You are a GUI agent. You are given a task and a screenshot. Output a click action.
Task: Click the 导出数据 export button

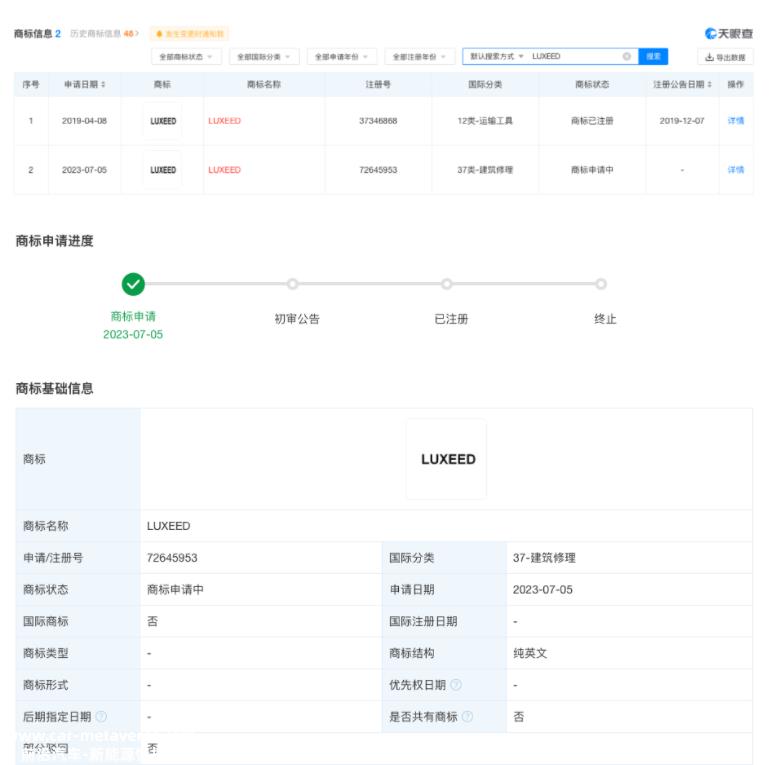coord(725,57)
